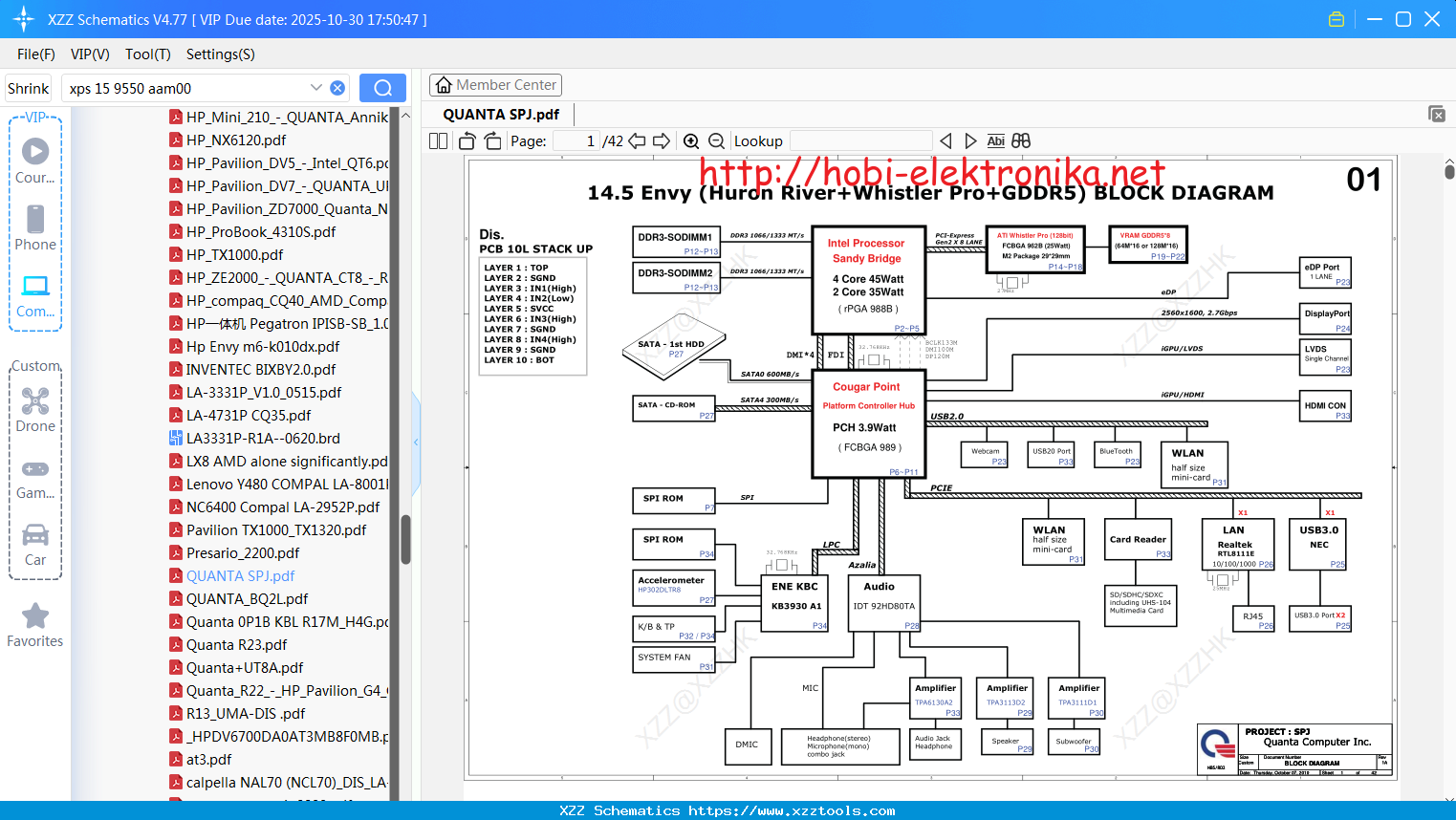The width and height of the screenshot is (1456, 820).
Task: Click the www.xzztools.com link in status bar
Action: click(x=792, y=810)
